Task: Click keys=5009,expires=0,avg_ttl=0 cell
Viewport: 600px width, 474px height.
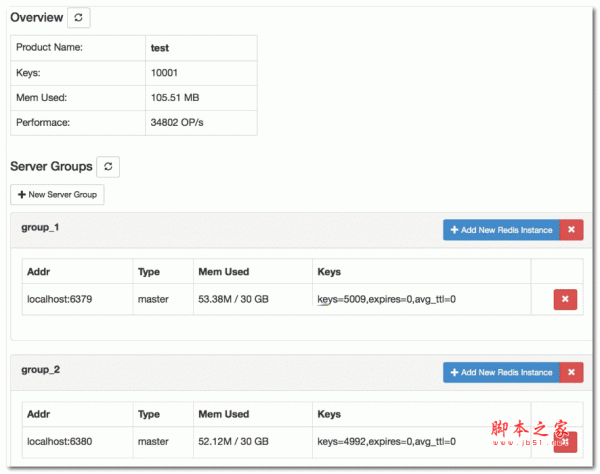Action: (x=422, y=299)
